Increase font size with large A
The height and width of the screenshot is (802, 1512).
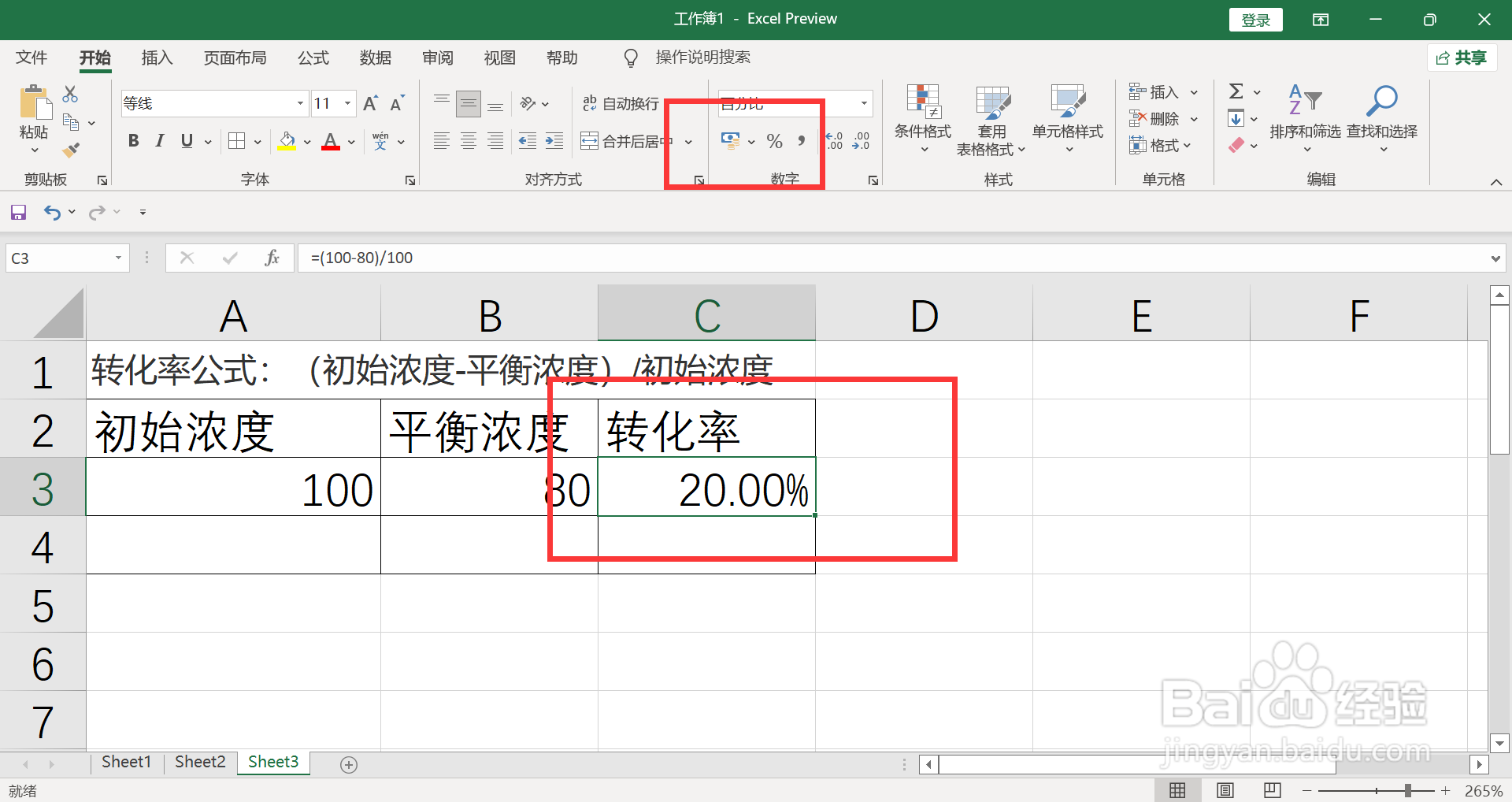(x=370, y=103)
